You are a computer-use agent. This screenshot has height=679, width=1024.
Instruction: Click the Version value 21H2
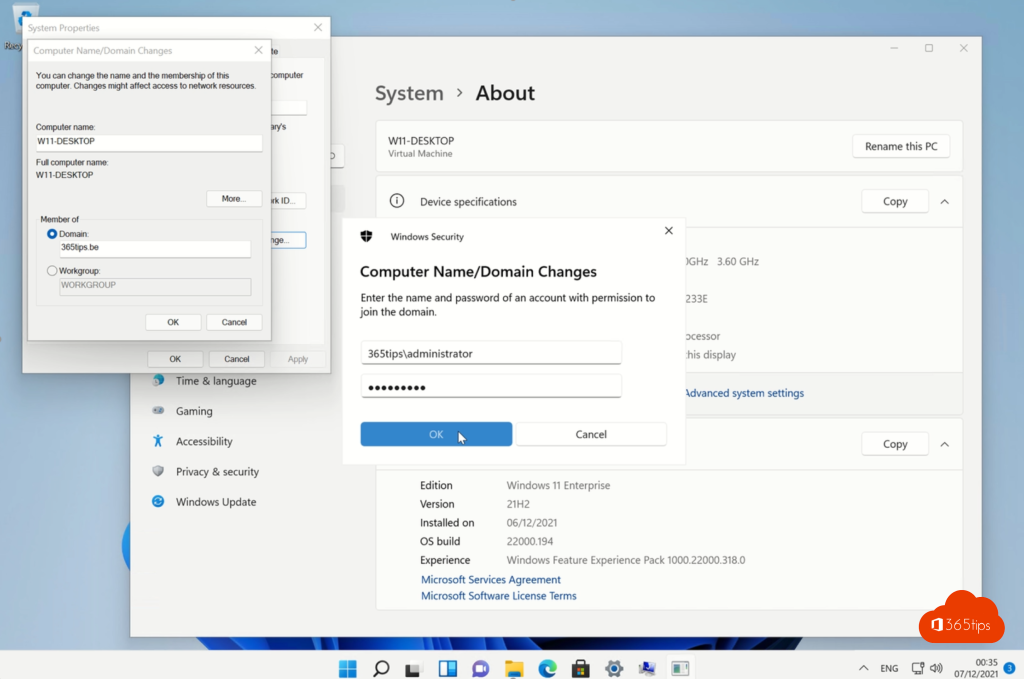(x=518, y=504)
